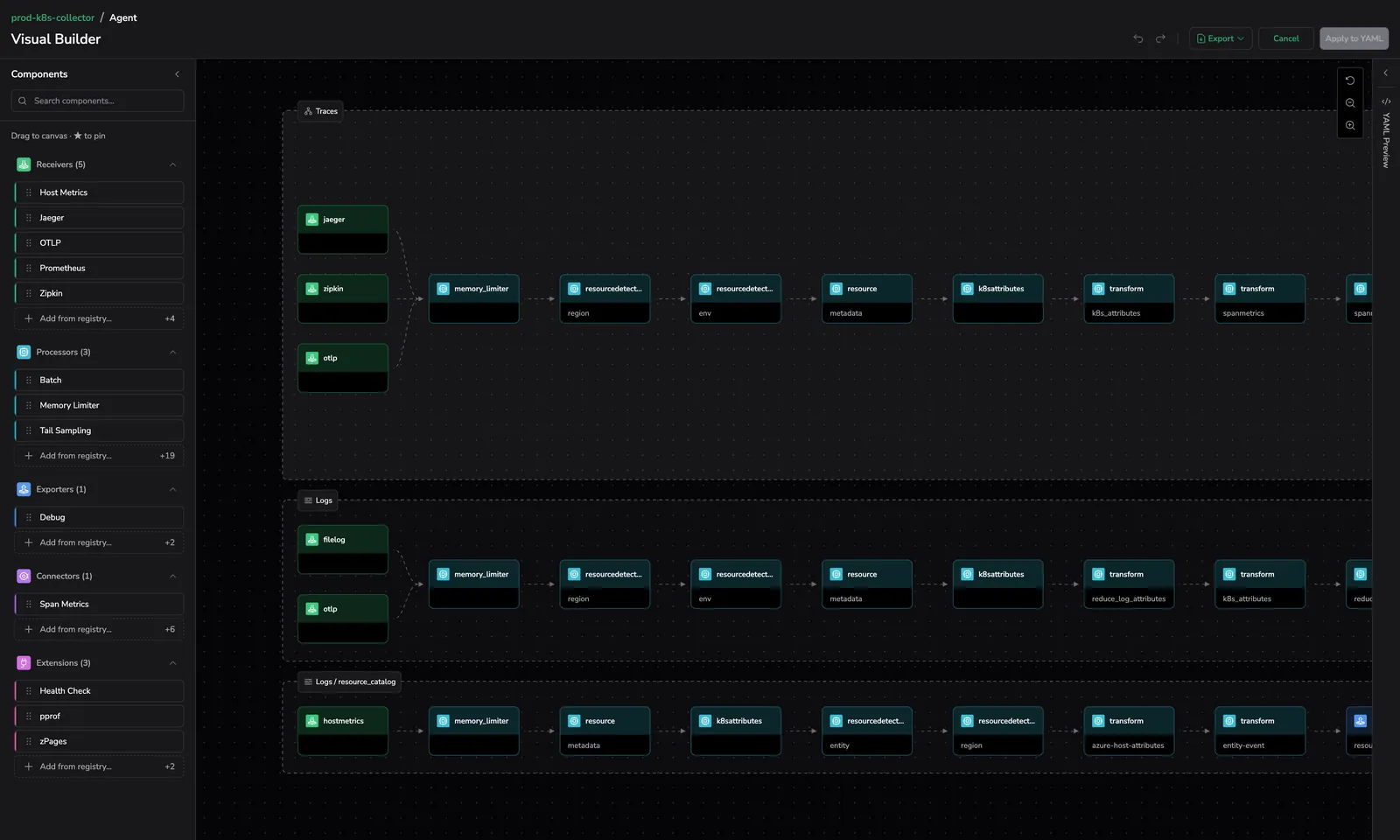Click the Receivers category icon
Viewport: 1400px width, 840px height.
24,164
